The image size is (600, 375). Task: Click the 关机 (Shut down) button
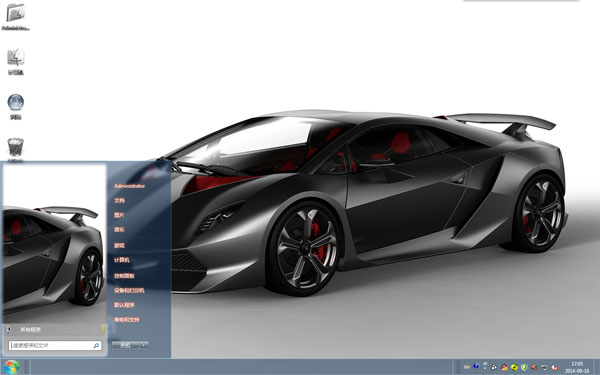(126, 346)
